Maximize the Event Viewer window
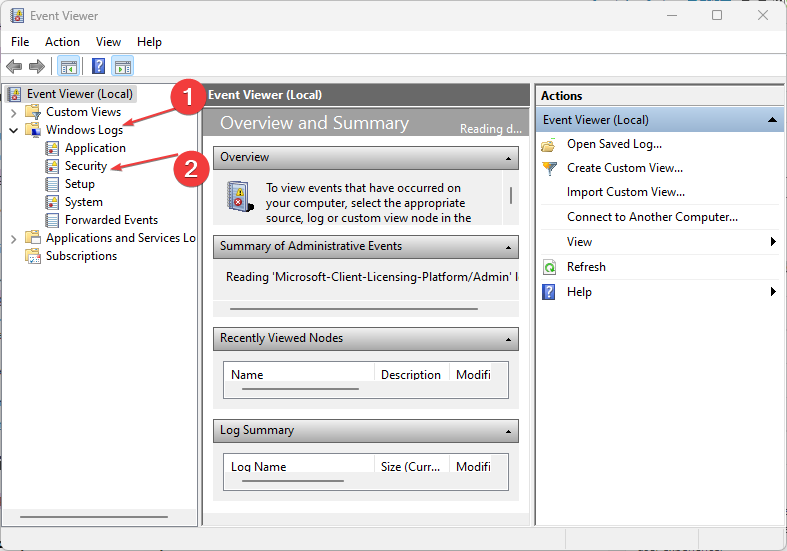This screenshot has width=787, height=551. click(717, 16)
